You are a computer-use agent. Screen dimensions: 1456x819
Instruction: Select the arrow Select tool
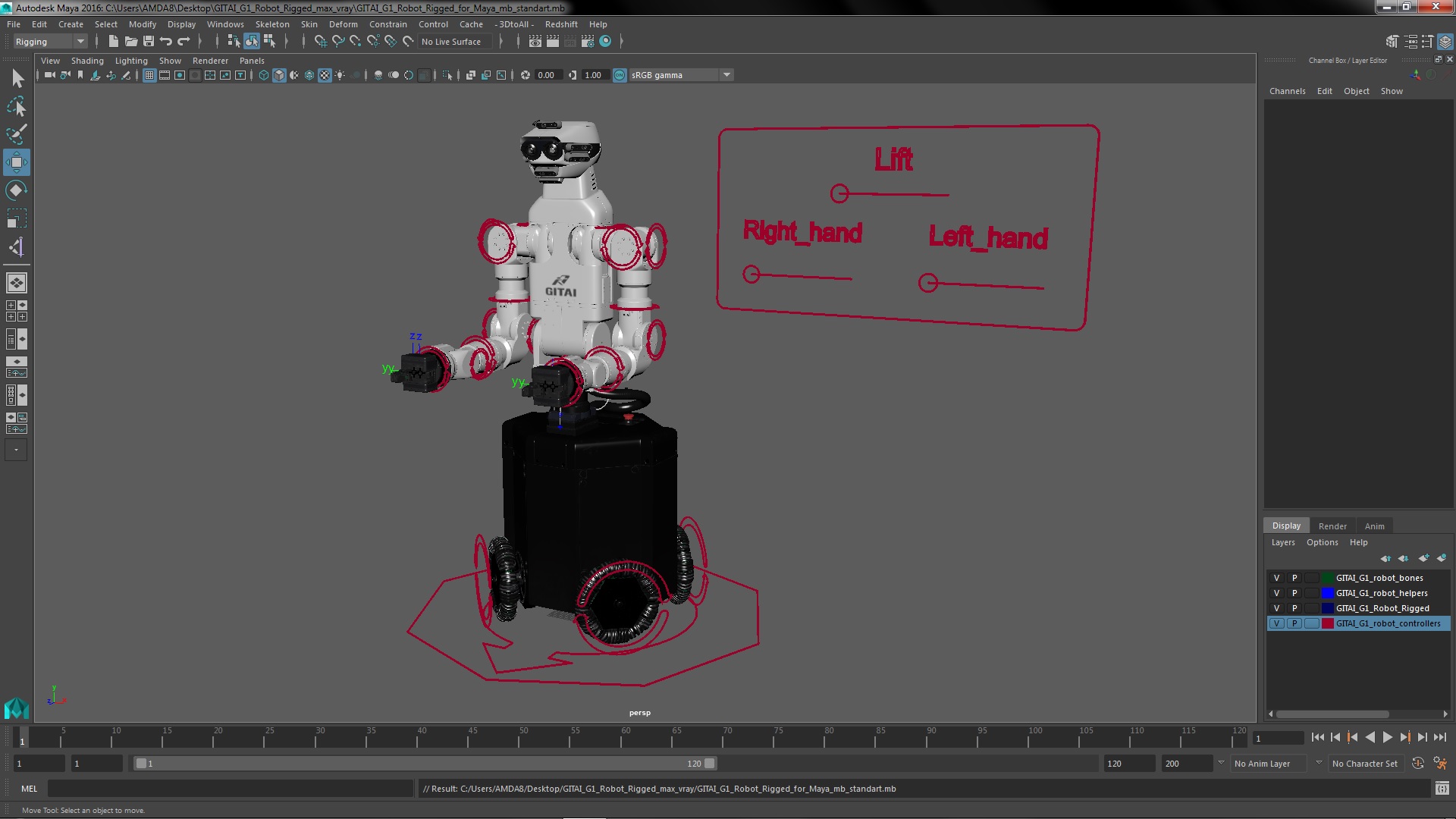(17, 78)
